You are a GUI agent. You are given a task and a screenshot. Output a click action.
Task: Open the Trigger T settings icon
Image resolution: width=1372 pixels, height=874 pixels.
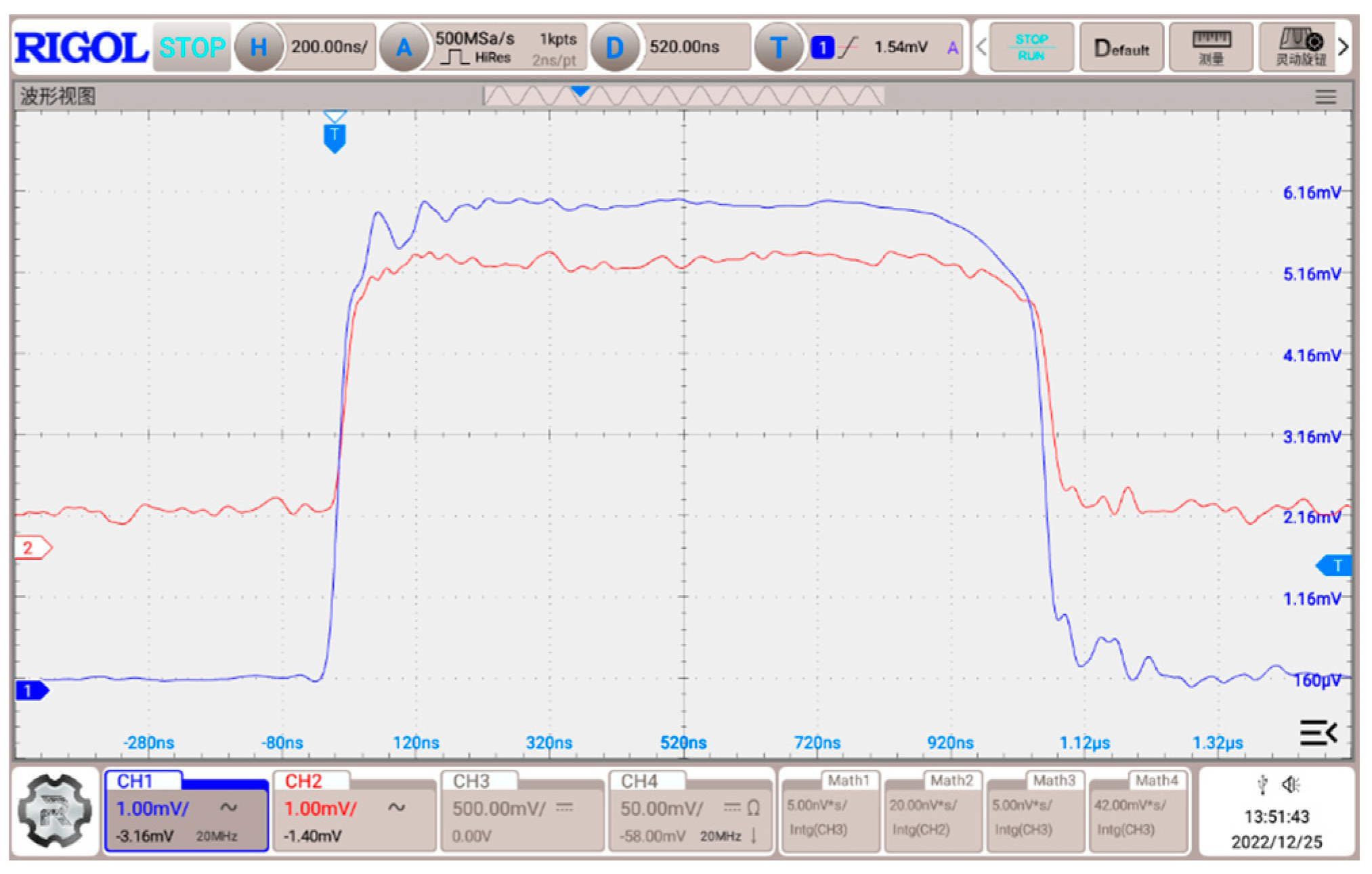777,47
